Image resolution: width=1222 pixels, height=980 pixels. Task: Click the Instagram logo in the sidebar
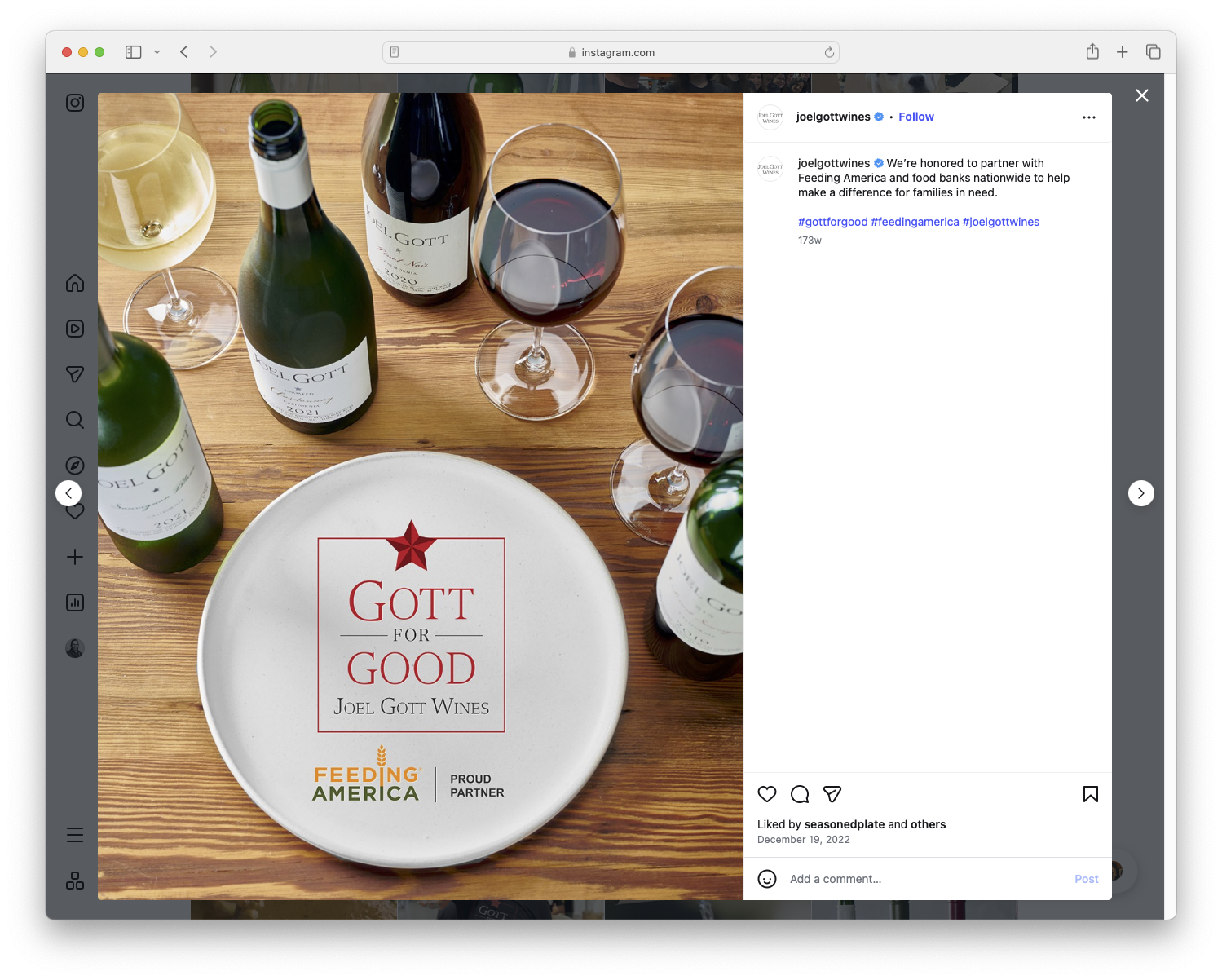point(75,103)
